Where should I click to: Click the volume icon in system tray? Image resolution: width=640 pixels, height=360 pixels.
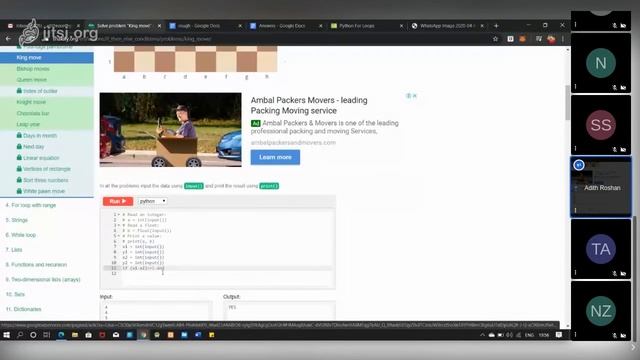point(509,335)
